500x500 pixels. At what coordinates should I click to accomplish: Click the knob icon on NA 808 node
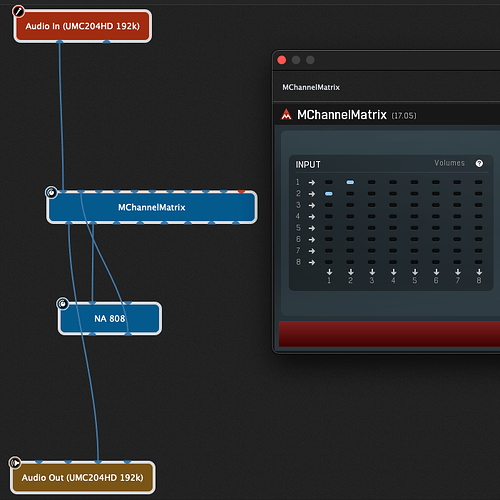(63, 304)
